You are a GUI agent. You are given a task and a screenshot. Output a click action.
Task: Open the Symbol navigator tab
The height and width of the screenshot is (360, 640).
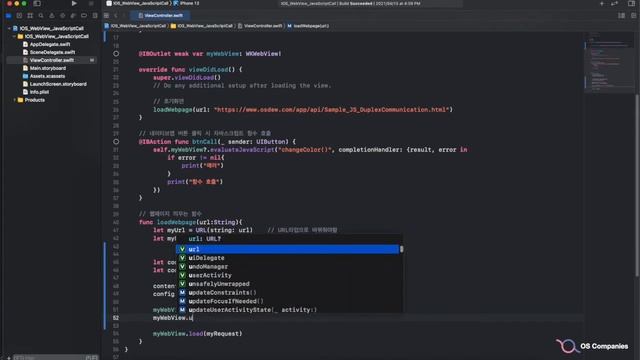[30, 16]
